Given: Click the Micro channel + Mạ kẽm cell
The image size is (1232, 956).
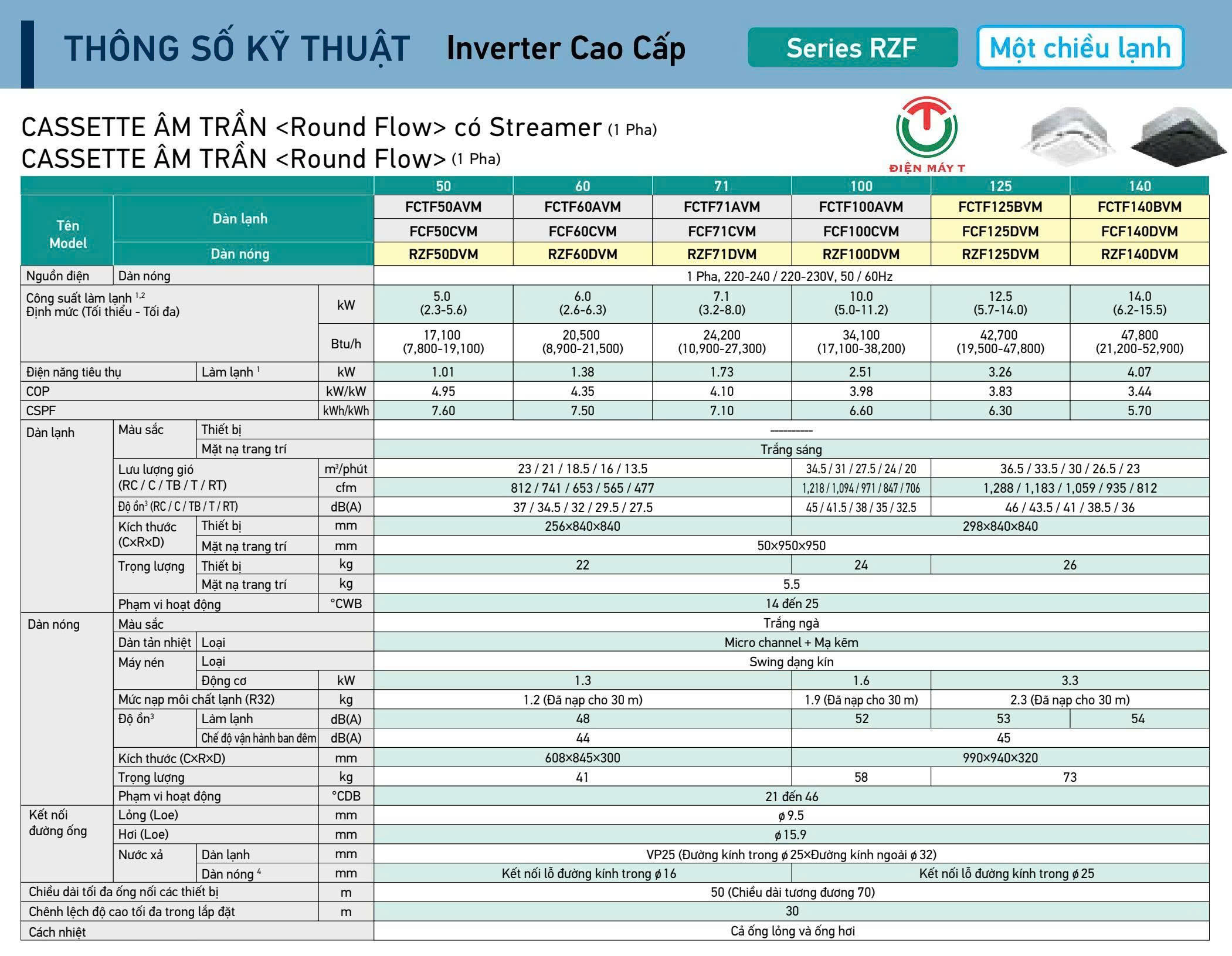Looking at the screenshot, I should tap(790, 642).
